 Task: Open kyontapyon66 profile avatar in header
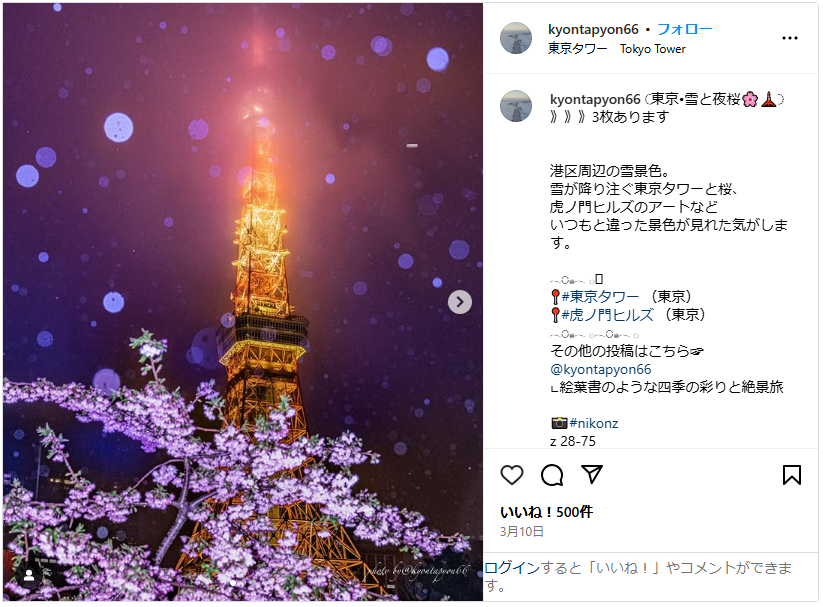click(x=516, y=38)
